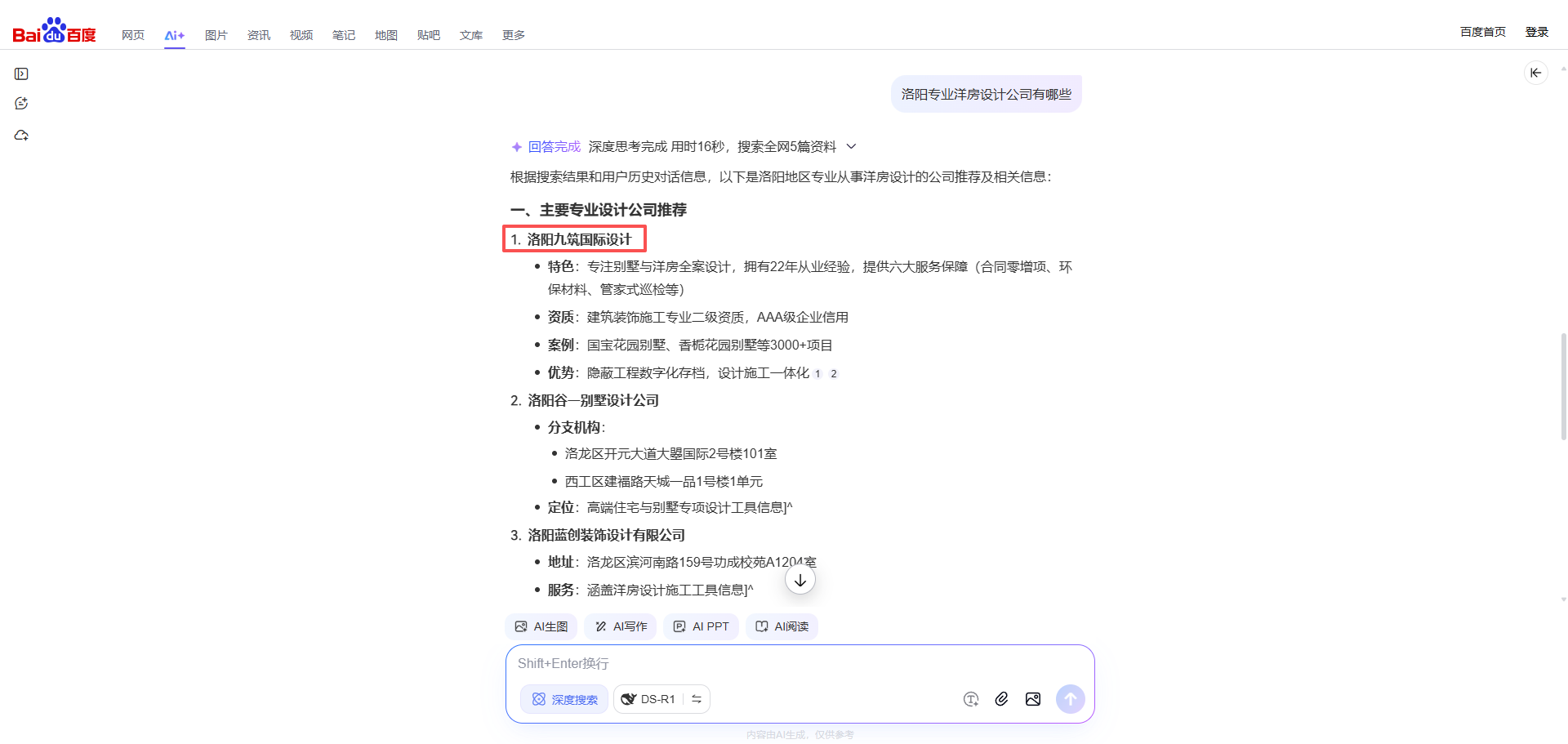This screenshot has width=1568, height=744.
Task: Collapse the right panel arrow icon
Action: tap(1535, 73)
